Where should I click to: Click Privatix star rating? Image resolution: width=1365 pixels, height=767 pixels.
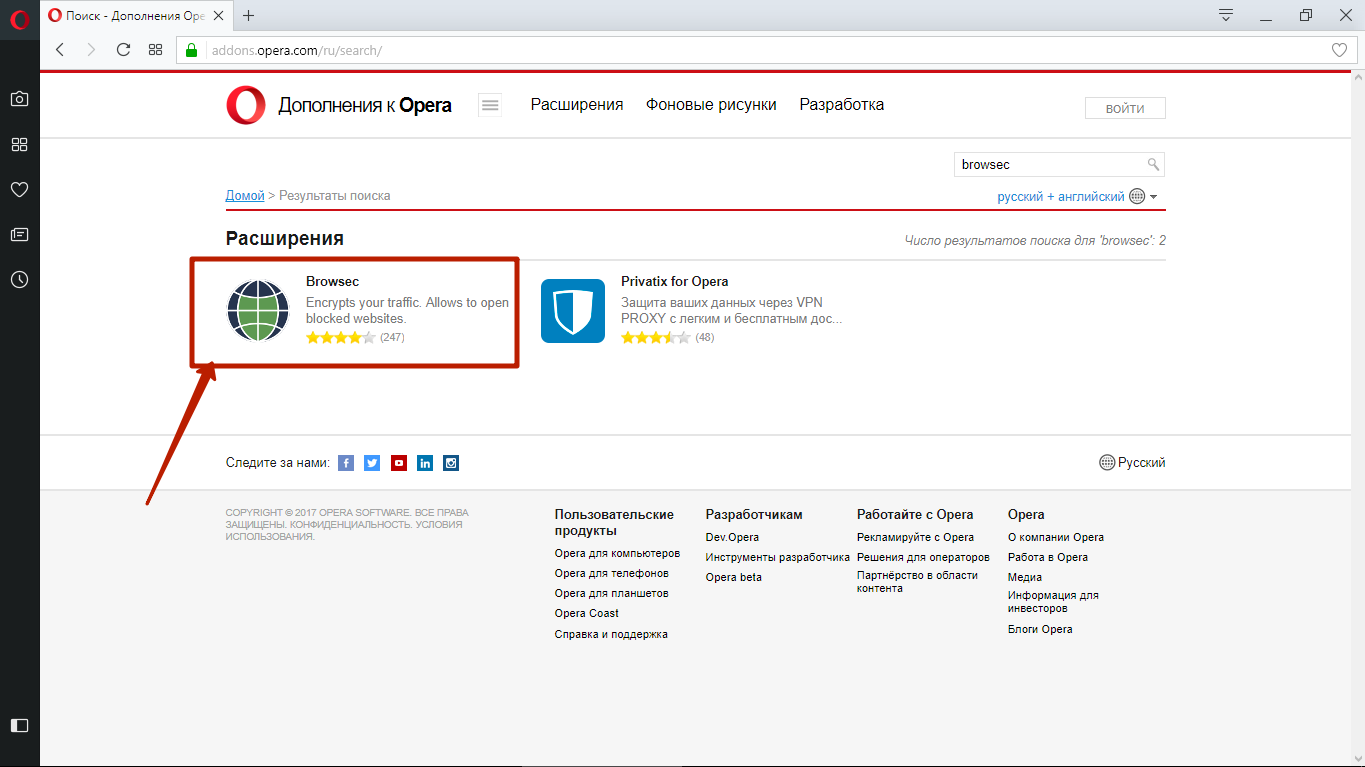656,338
